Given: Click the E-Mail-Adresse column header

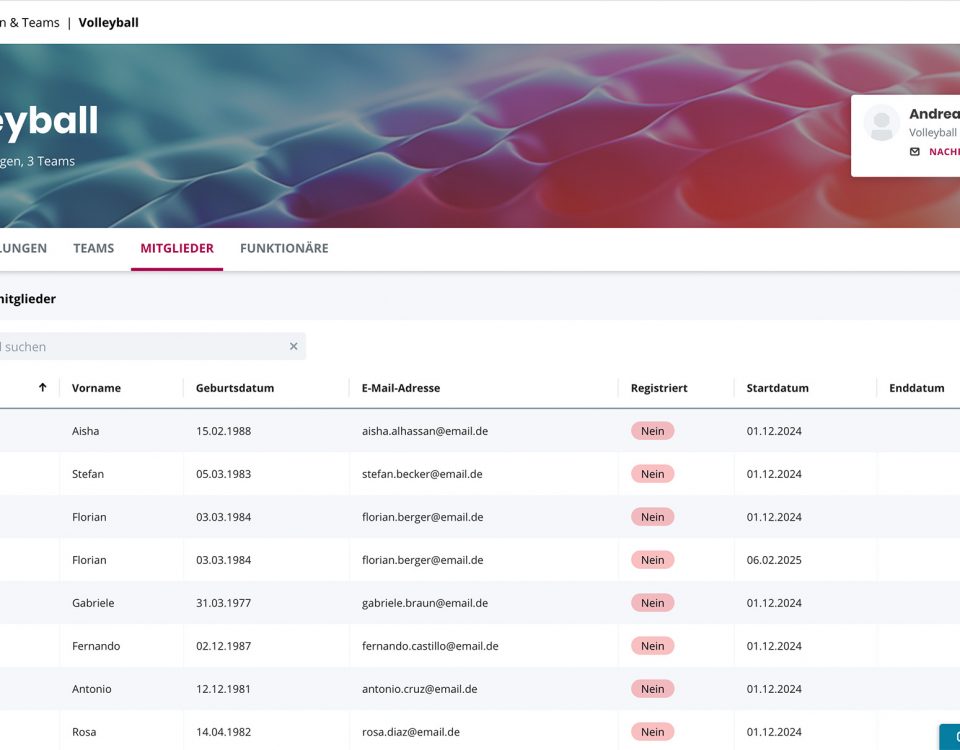Looking at the screenshot, I should coord(400,388).
